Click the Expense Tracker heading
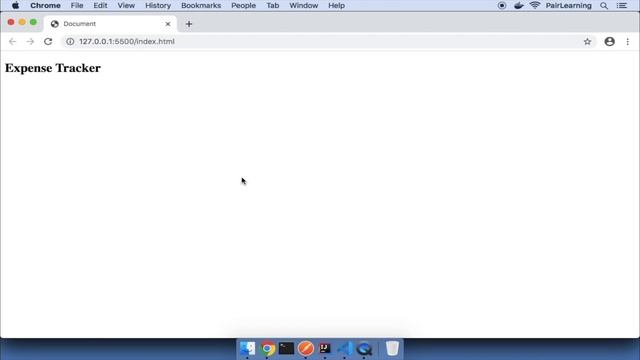640x360 pixels. [53, 68]
